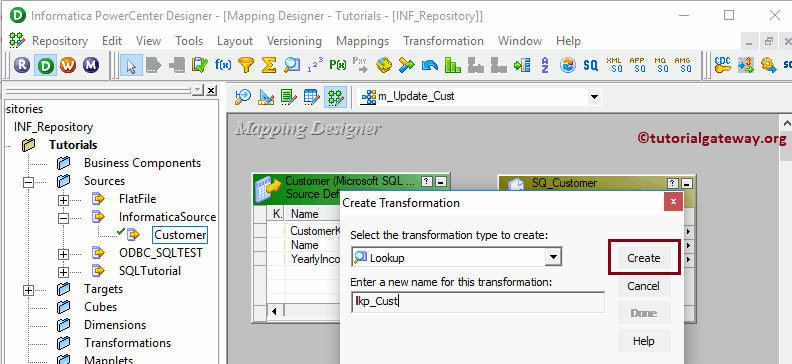Open the Versioning menu

(x=294, y=41)
